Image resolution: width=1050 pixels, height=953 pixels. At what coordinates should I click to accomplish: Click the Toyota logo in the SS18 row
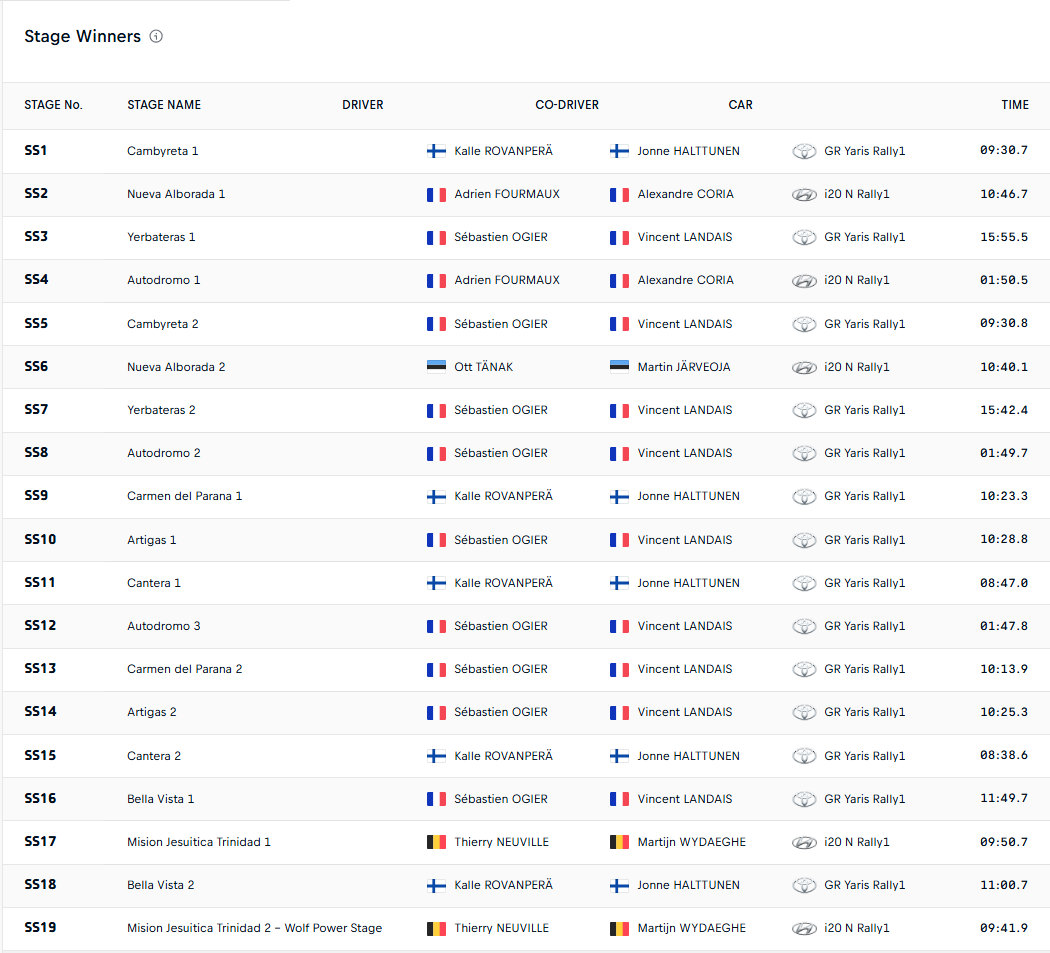click(x=804, y=886)
